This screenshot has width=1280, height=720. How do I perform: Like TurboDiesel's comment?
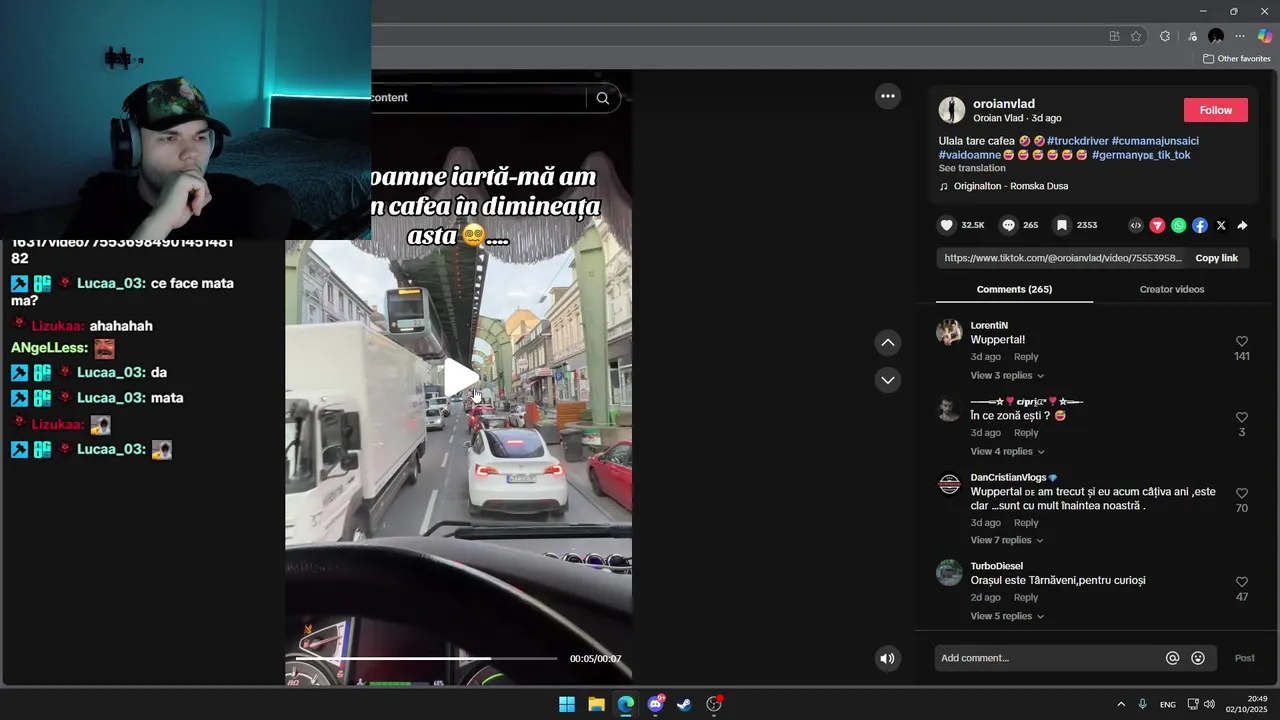[x=1242, y=582]
